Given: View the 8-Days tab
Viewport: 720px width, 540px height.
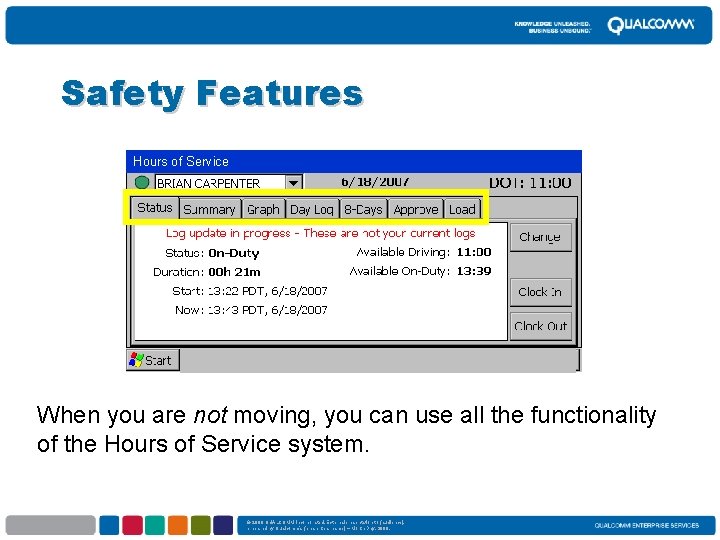Looking at the screenshot, I should (363, 209).
